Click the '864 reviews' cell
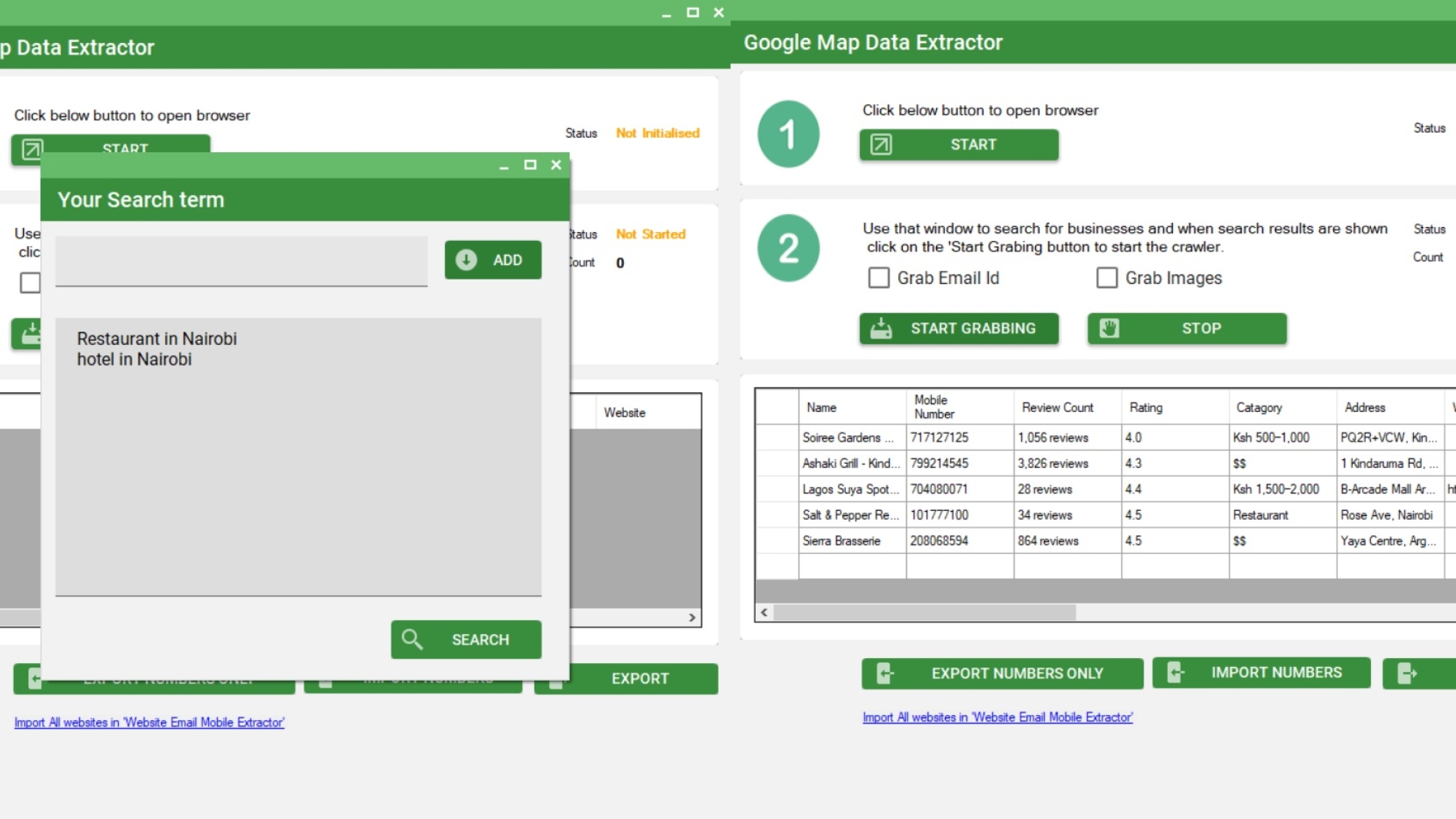Image resolution: width=1456 pixels, height=819 pixels. coord(1068,541)
